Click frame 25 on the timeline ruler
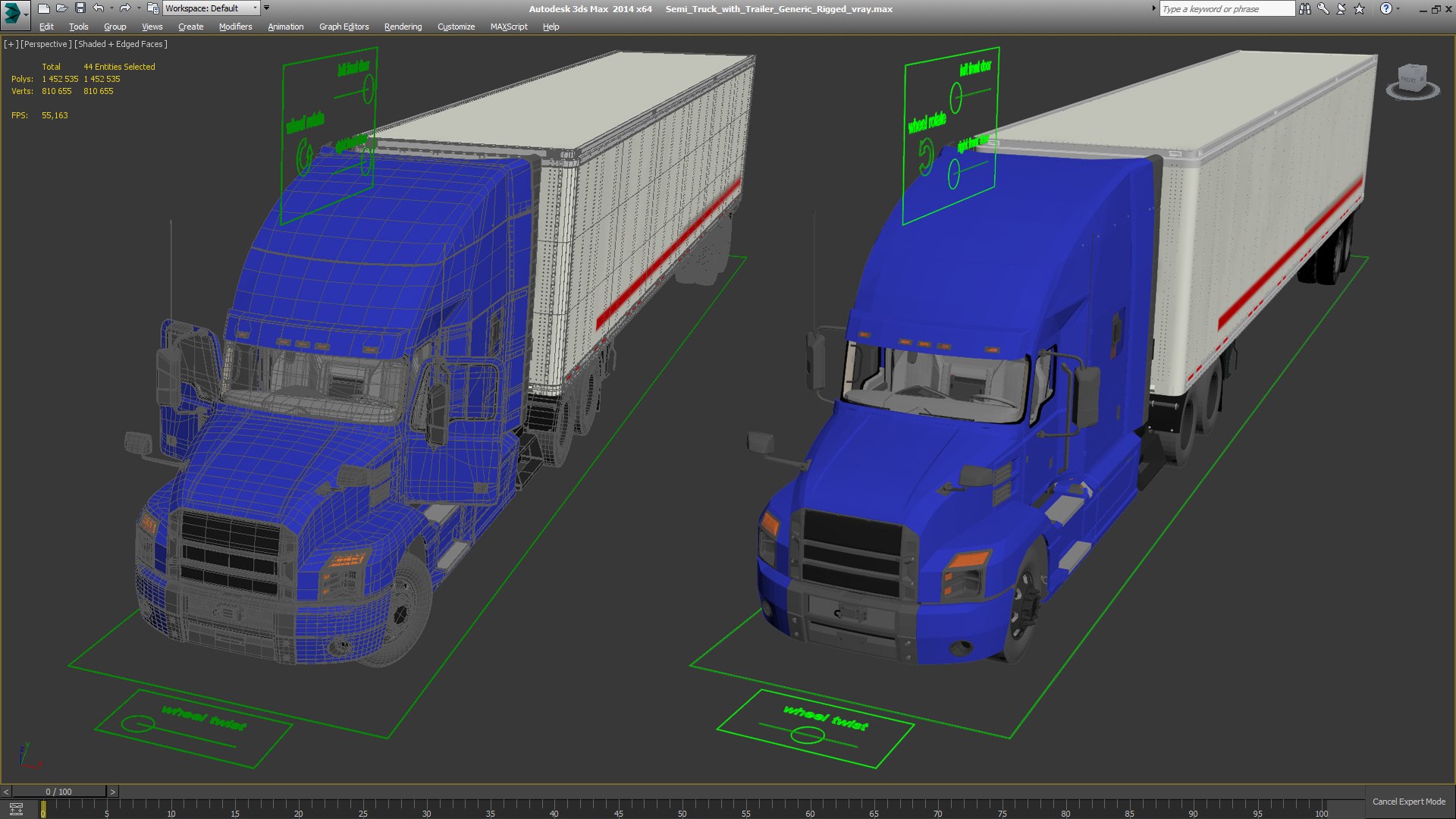 [362, 812]
